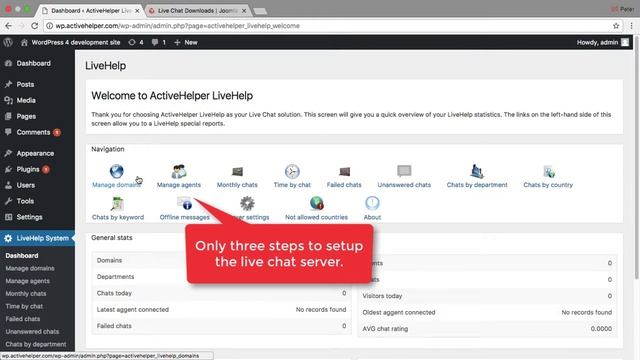Bookmark the page with star icon

pyautogui.click(x=616, y=26)
